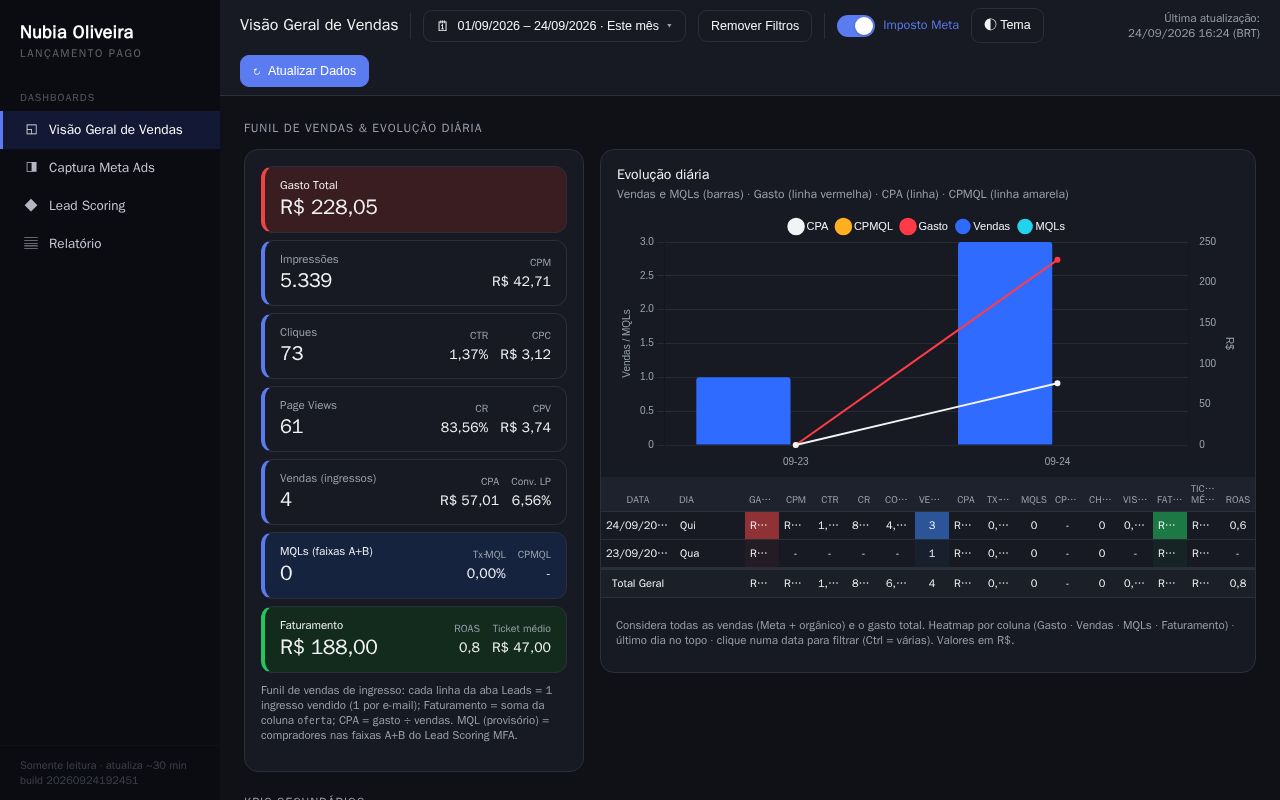Click the CPM column header

796,500
